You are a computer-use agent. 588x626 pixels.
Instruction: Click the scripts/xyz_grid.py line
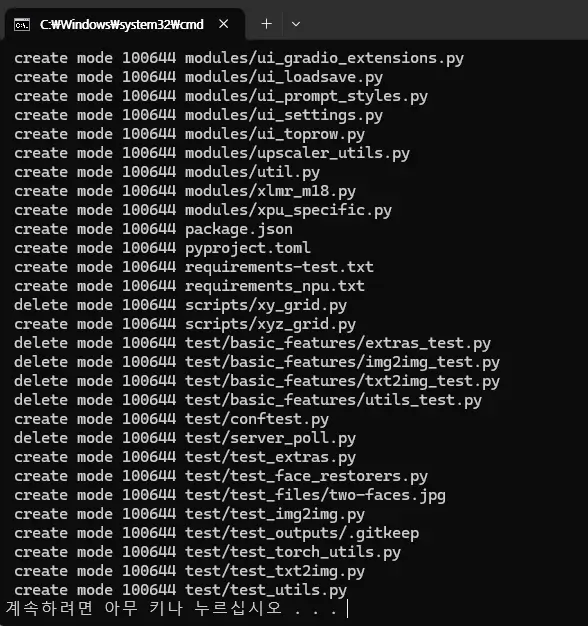tap(185, 324)
